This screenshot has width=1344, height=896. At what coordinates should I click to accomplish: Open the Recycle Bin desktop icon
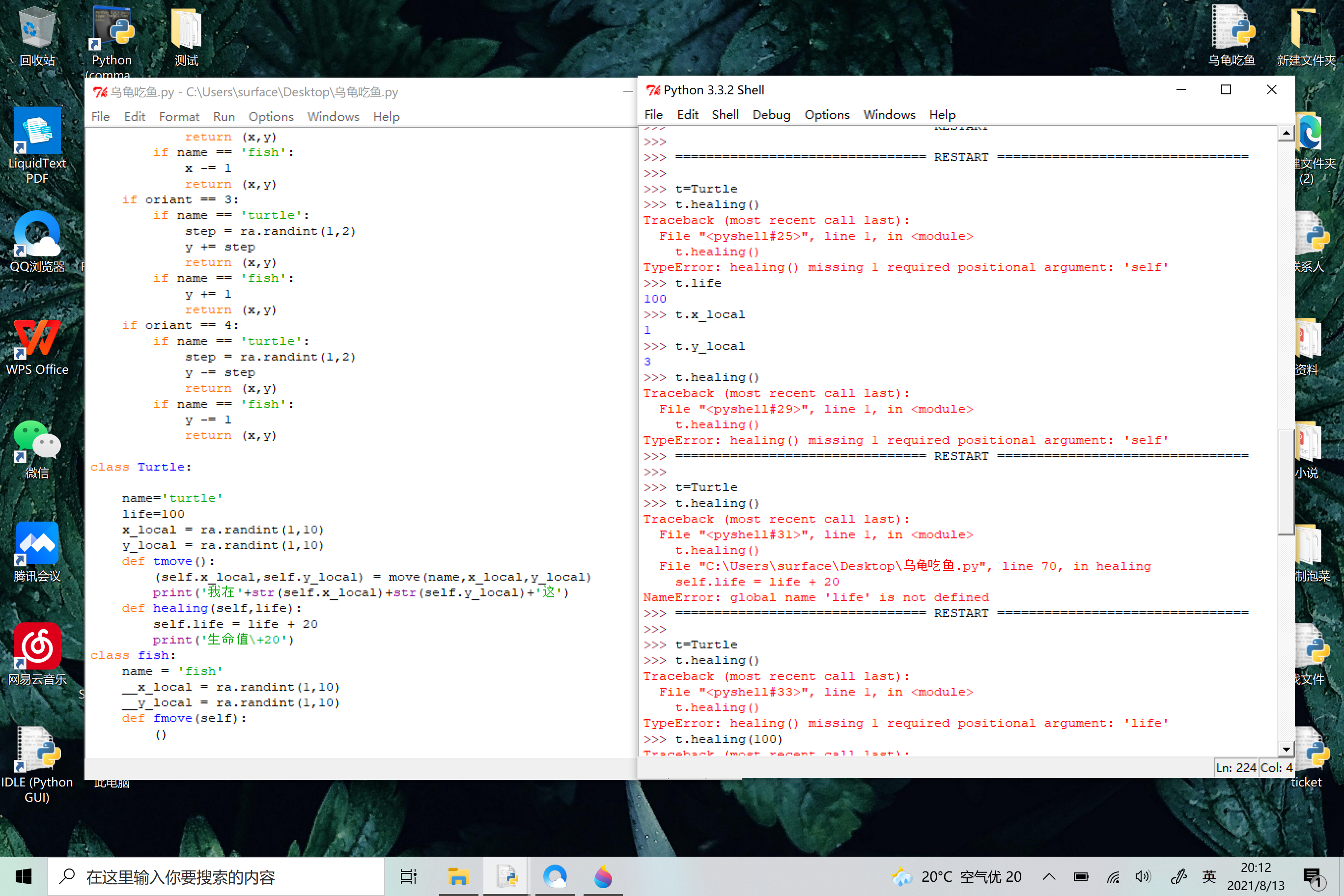(37, 36)
